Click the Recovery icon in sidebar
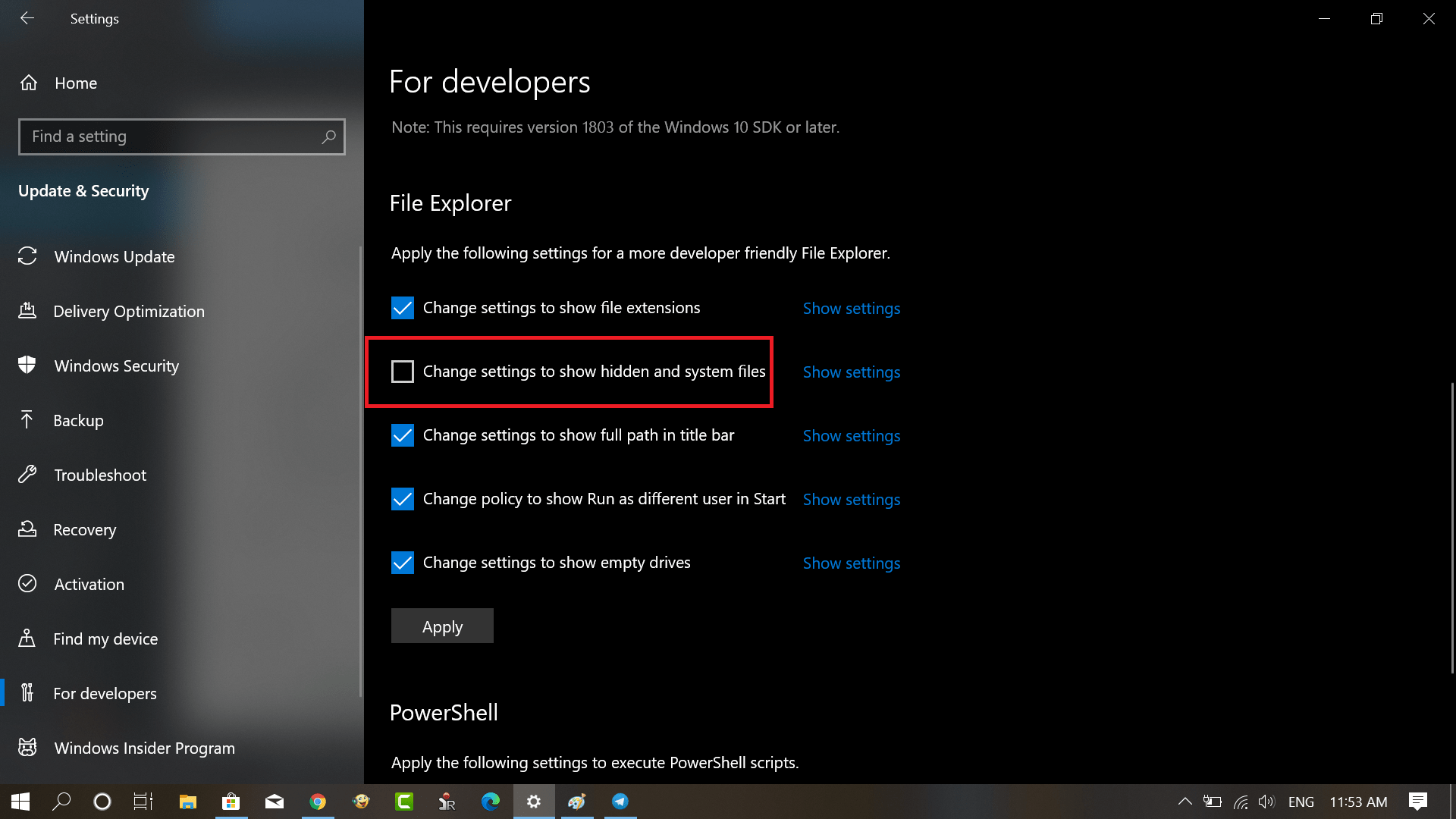 [27, 529]
